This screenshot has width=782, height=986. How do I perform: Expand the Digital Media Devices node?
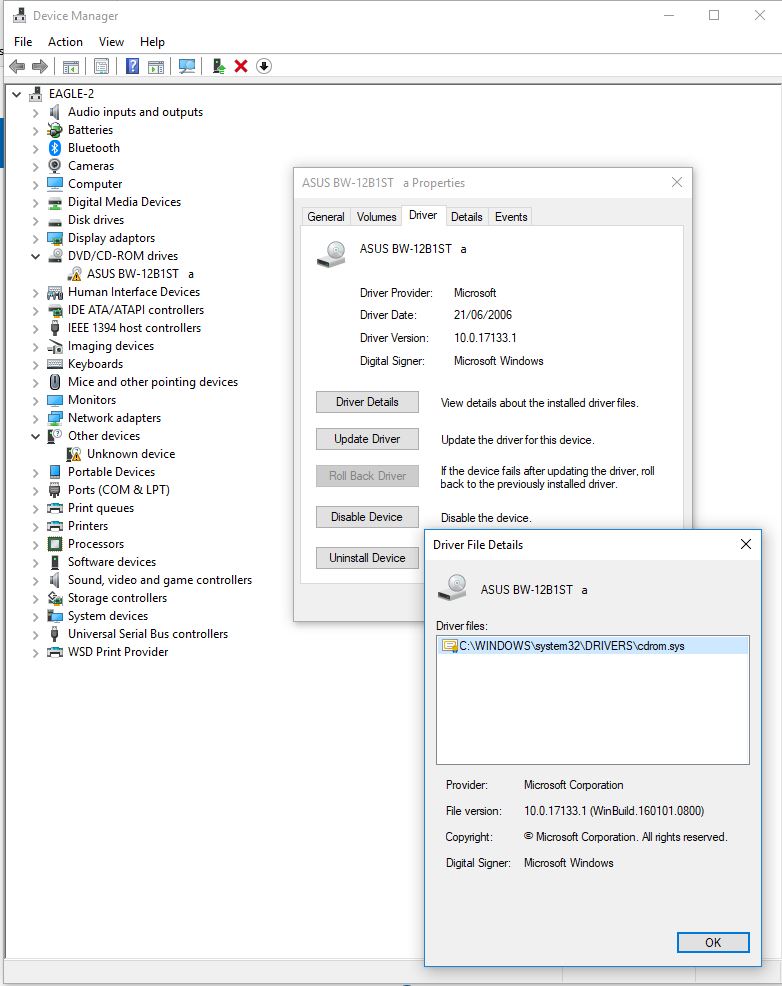tap(36, 202)
